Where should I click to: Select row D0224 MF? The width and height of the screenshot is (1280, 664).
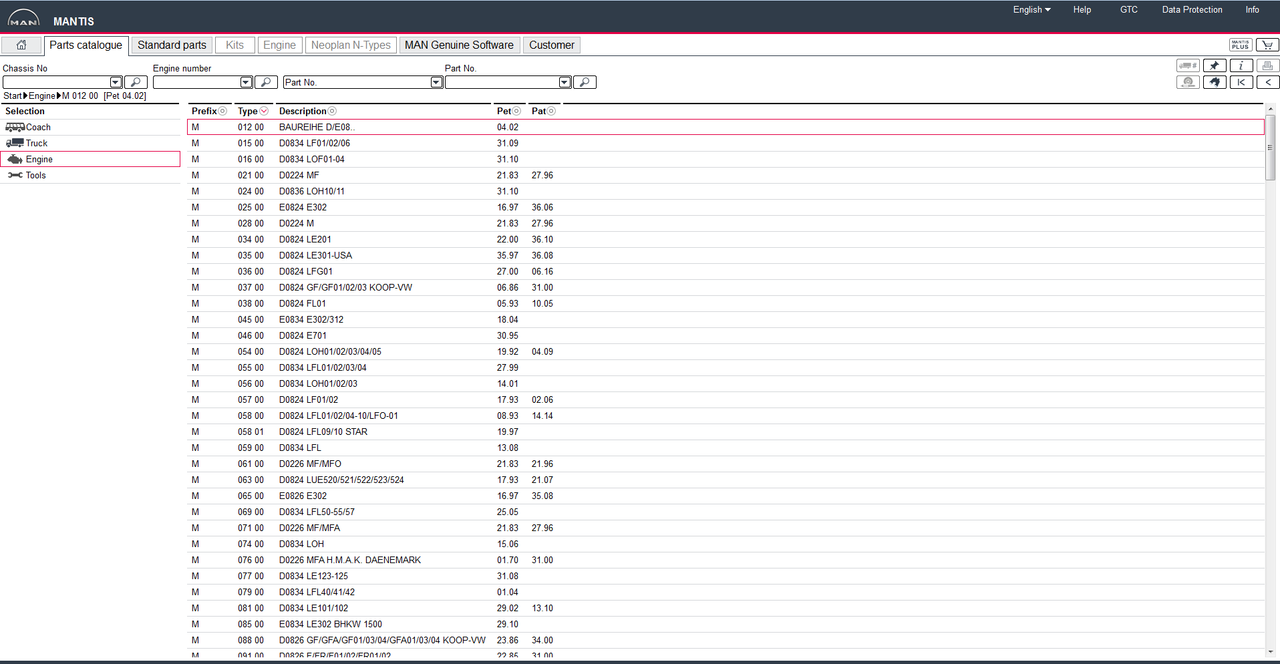(x=726, y=175)
